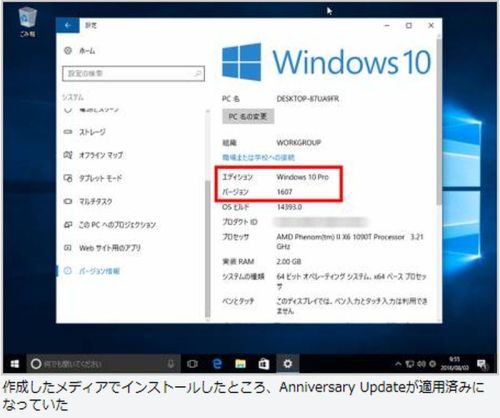Screen dimensions: 500x418
Task: Click the Windows 10 Pro edition value
Action: pyautogui.click(x=303, y=177)
